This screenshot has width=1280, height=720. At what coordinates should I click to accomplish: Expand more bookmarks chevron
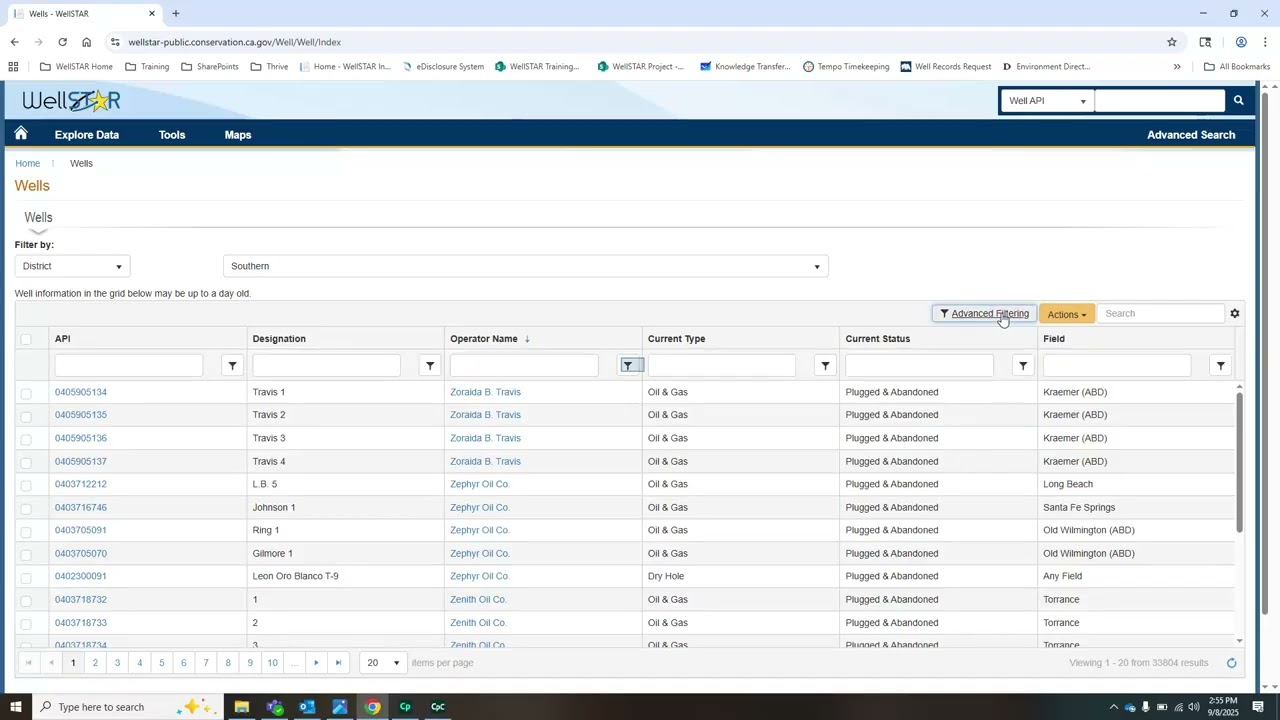1177,67
